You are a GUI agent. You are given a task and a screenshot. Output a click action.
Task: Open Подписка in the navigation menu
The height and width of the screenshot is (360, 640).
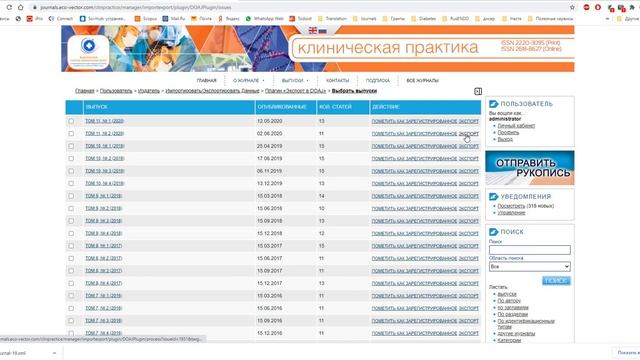(378, 80)
